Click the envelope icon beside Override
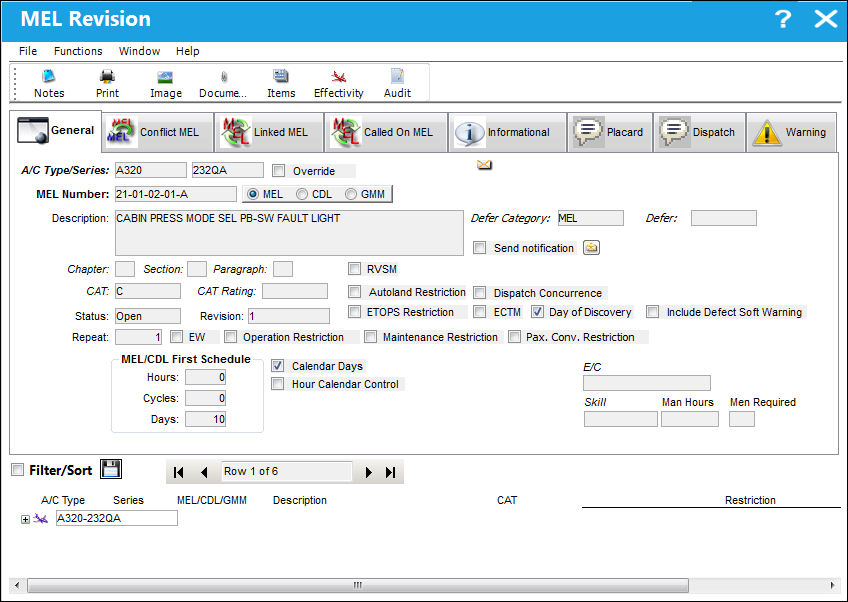Image resolution: width=848 pixels, height=602 pixels. (x=484, y=164)
